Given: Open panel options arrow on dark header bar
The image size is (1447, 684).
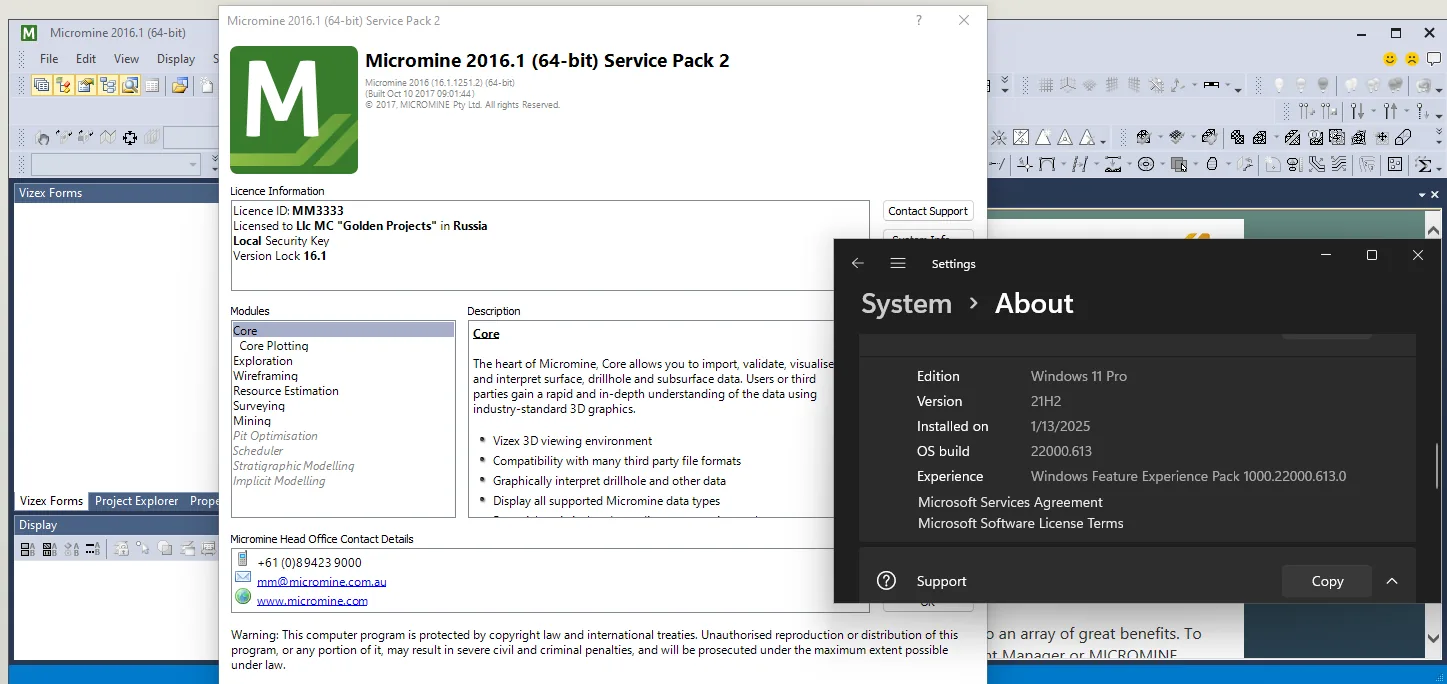Looking at the screenshot, I should click(1422, 194).
